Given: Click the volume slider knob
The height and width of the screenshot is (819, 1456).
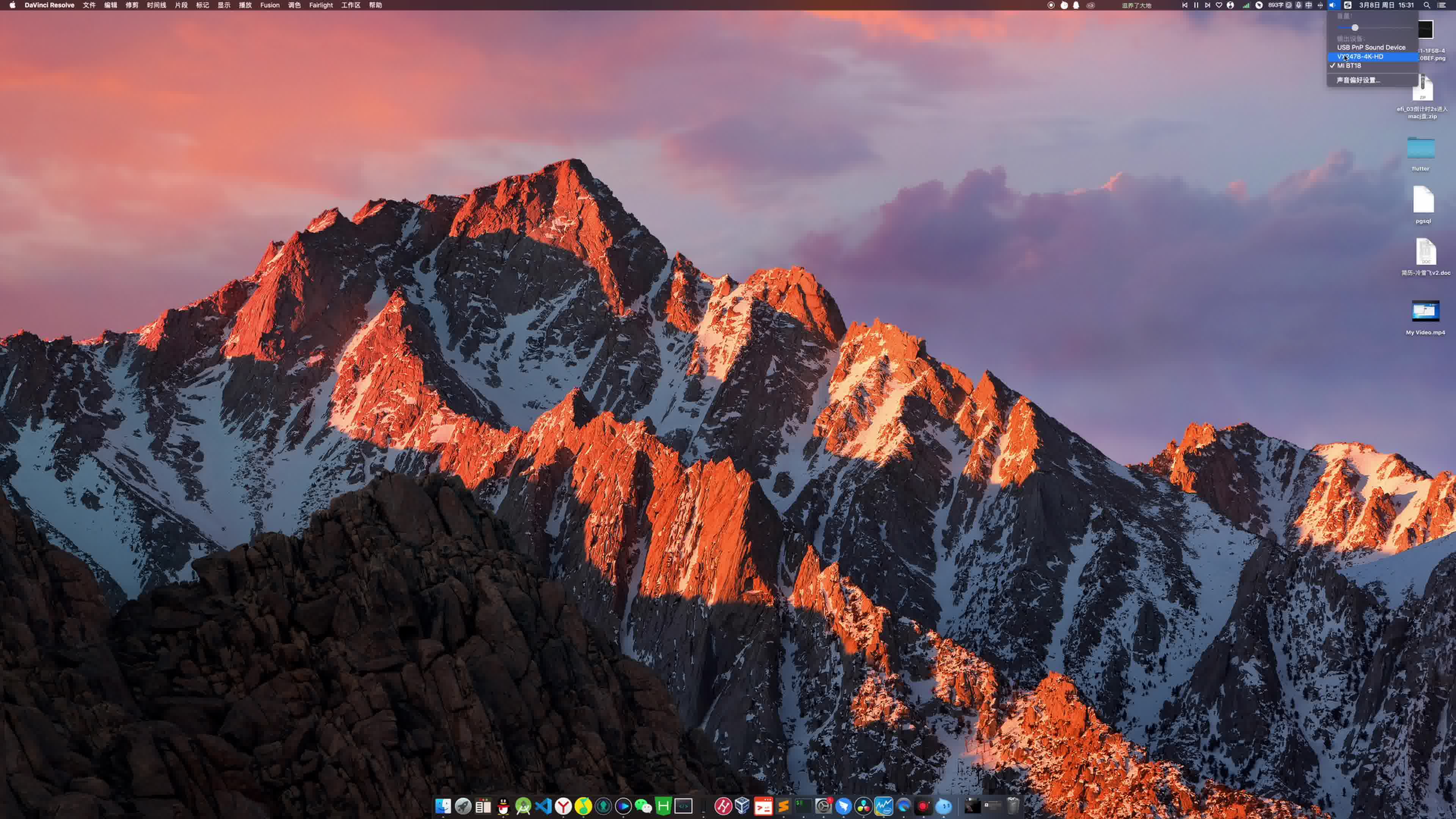Looking at the screenshot, I should point(1355,28).
